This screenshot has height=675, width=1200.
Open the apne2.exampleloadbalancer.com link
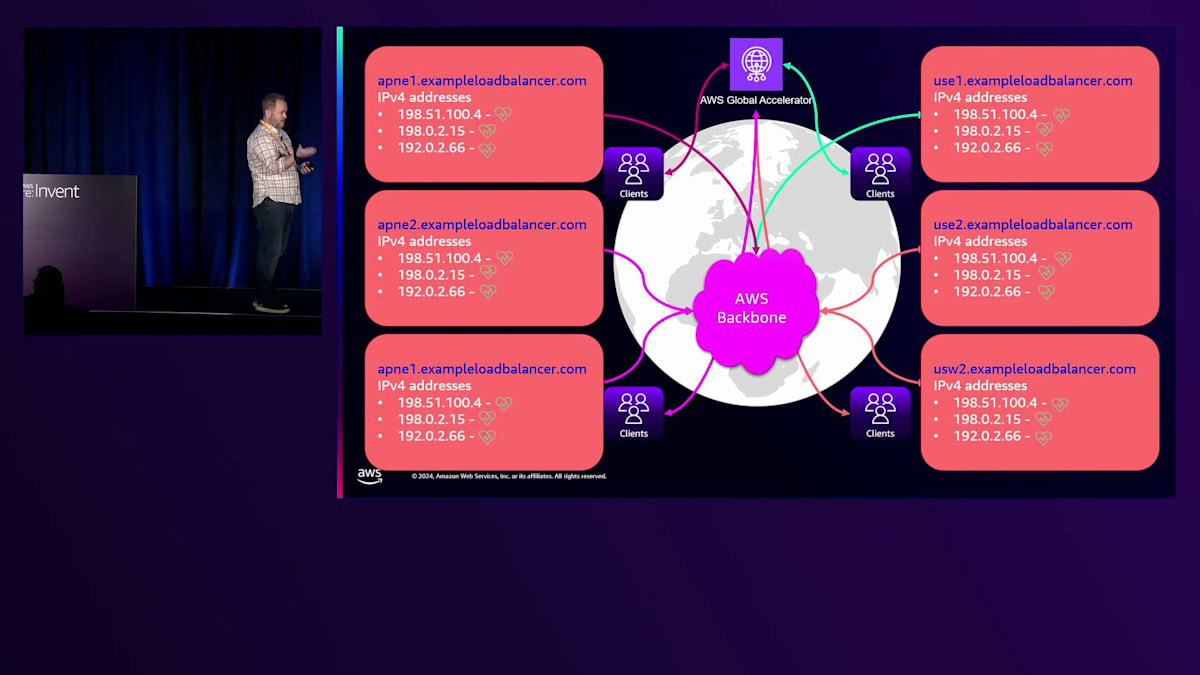(482, 225)
